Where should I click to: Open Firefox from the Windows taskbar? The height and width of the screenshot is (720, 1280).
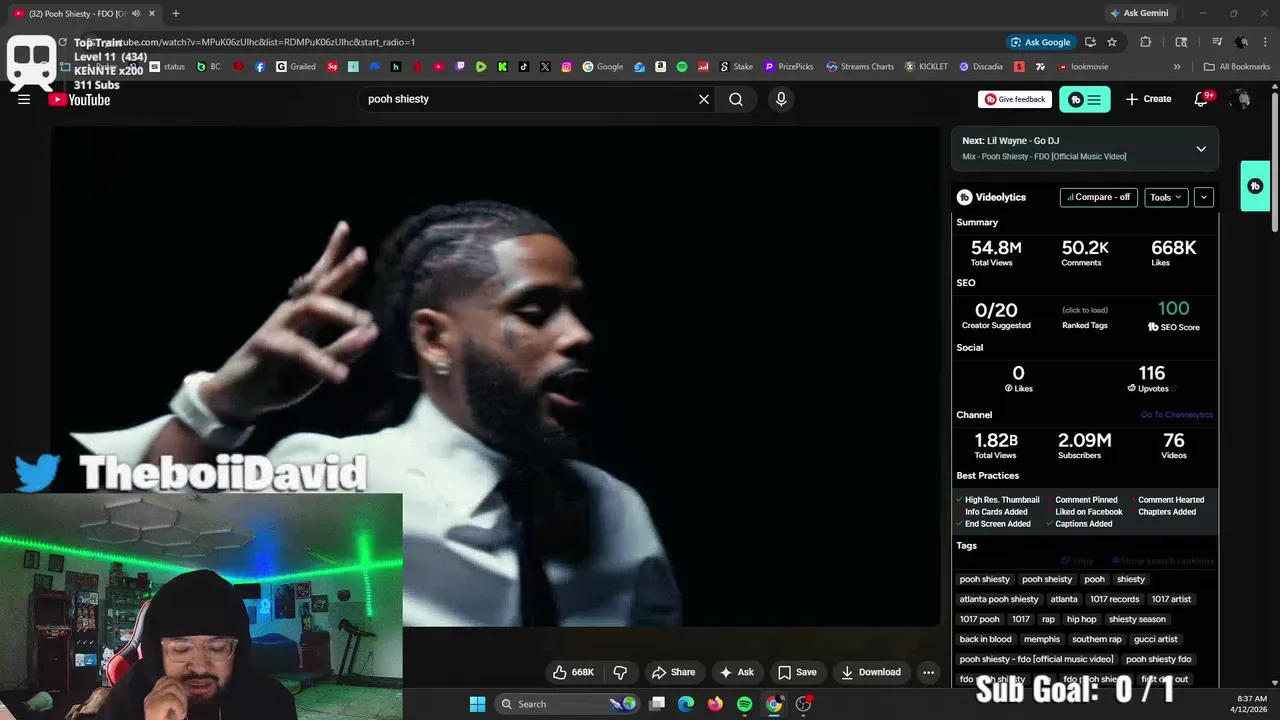(x=715, y=704)
